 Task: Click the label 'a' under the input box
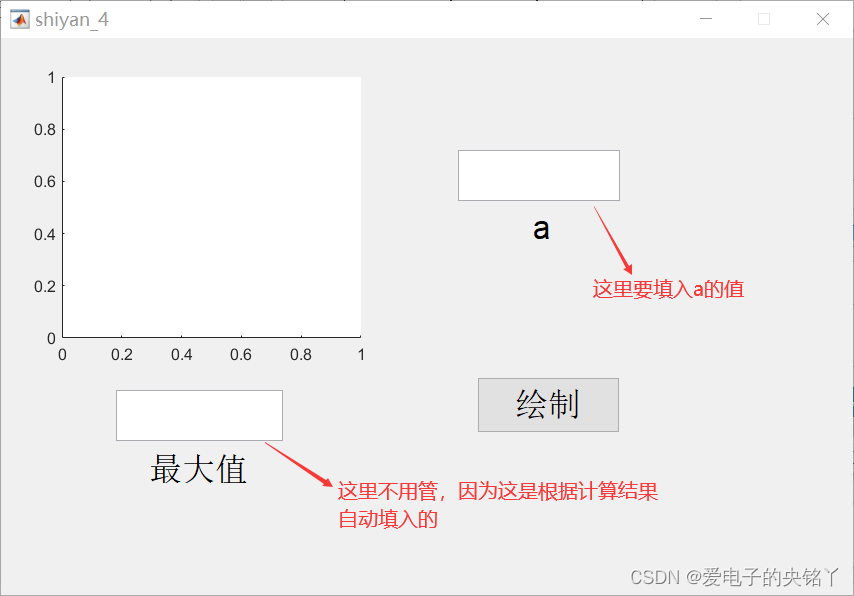click(x=541, y=229)
